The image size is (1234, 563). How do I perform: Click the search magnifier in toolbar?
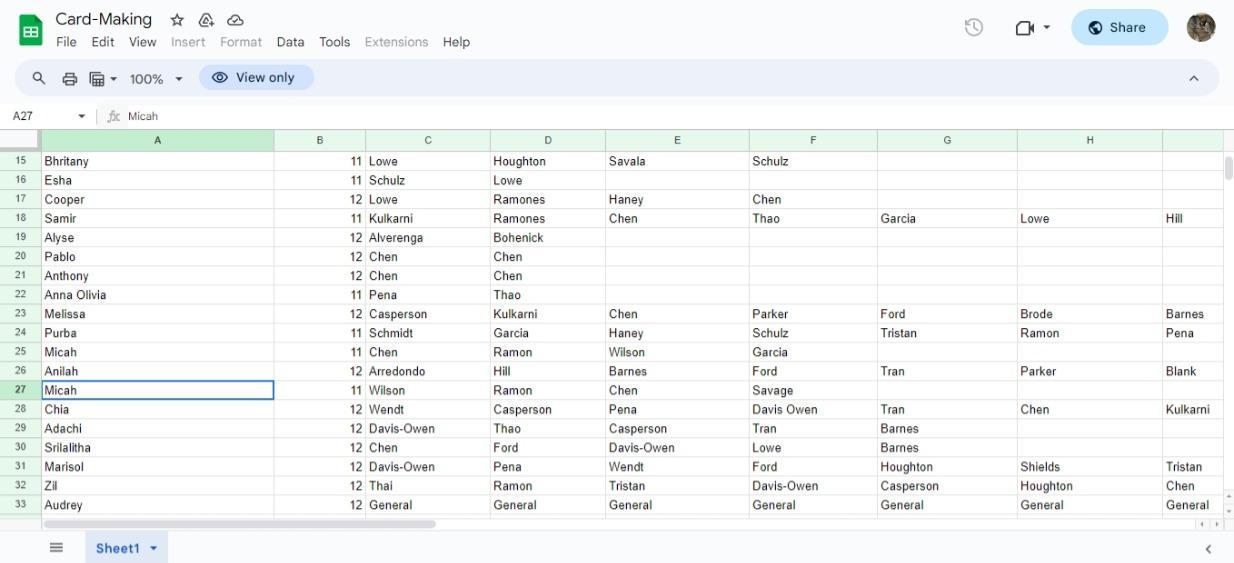39,78
